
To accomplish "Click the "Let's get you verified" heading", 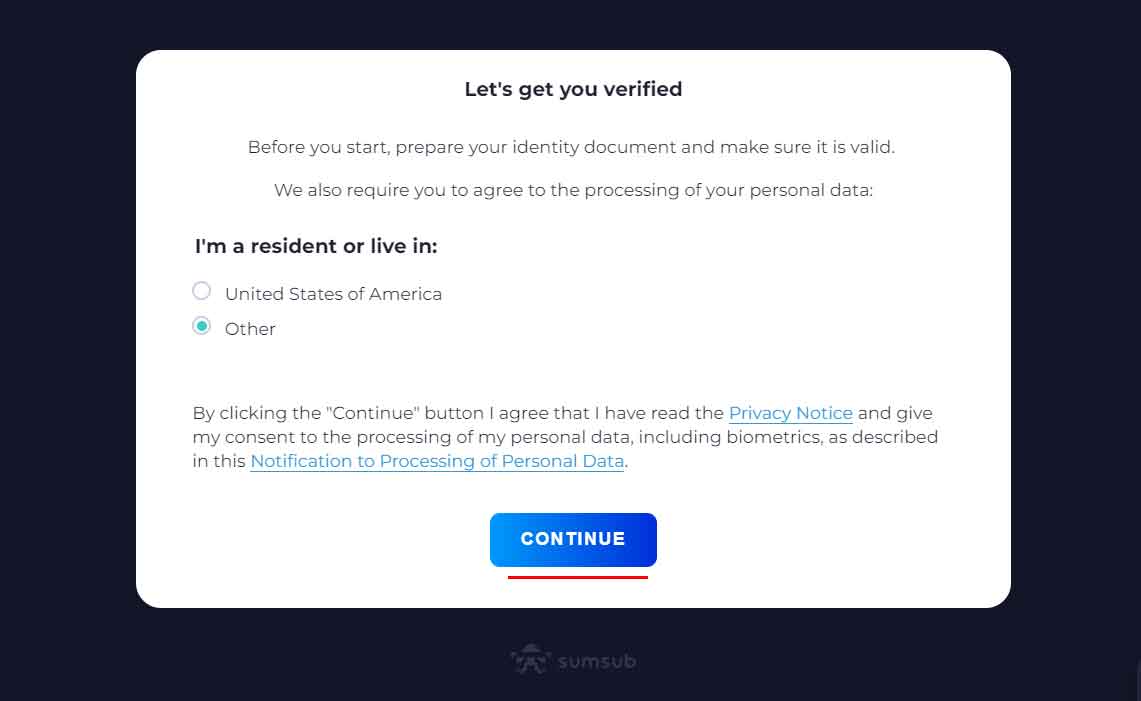I will [573, 89].
